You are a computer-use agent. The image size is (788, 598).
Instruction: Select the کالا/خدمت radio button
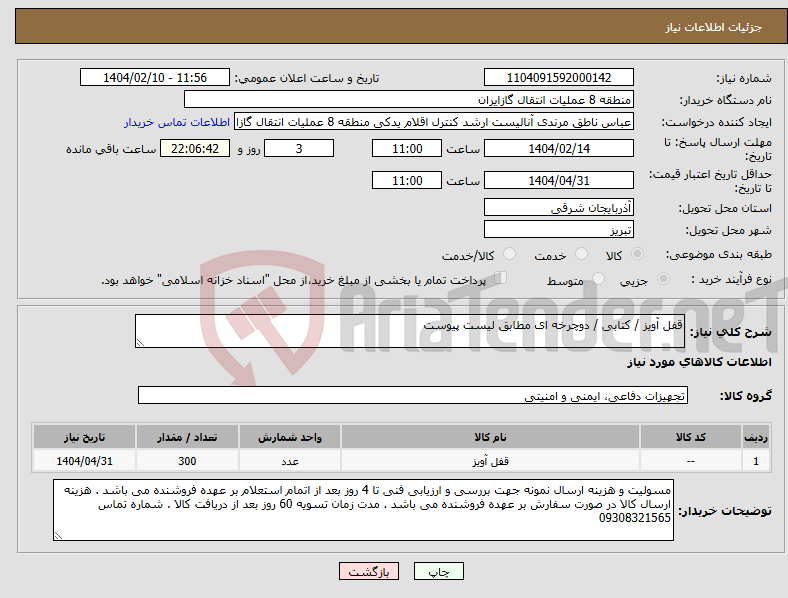[510, 254]
